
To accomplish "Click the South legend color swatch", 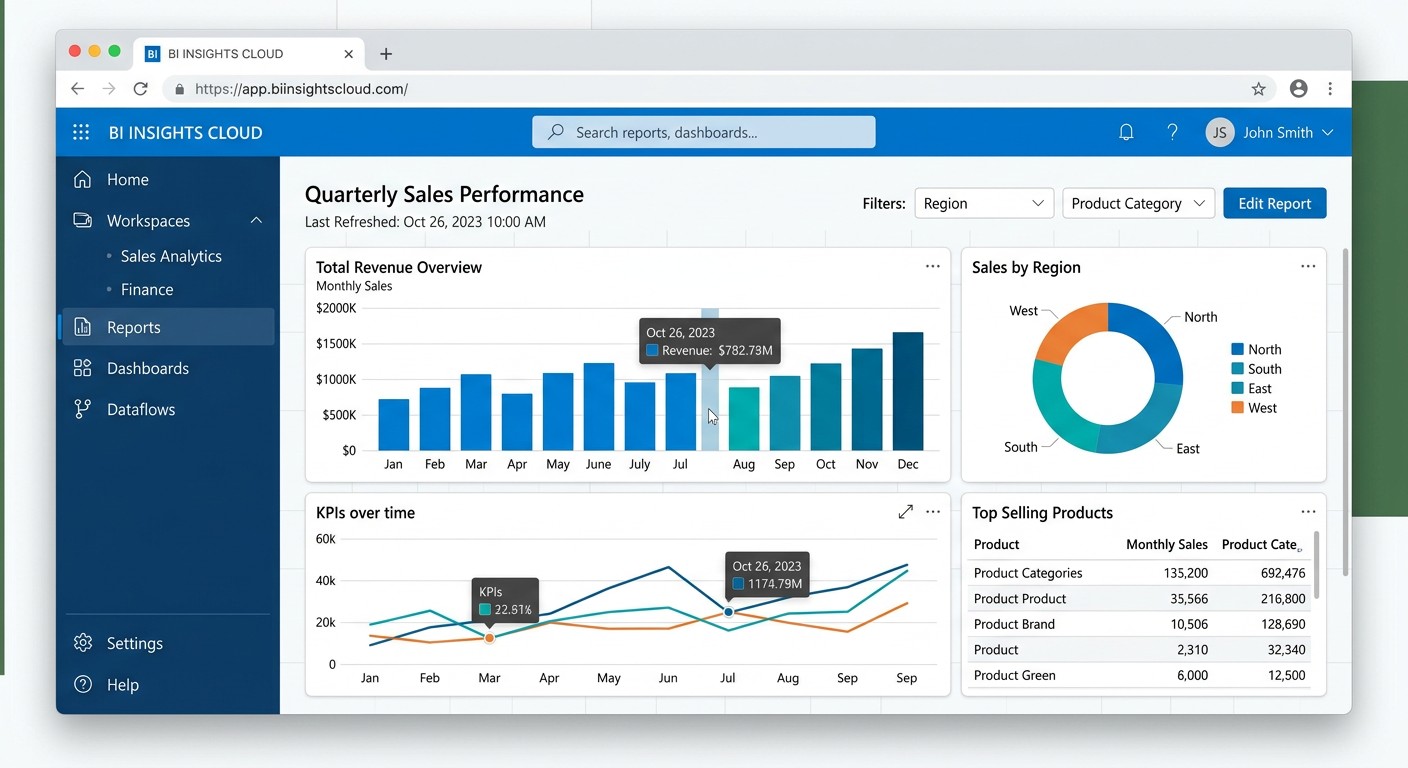I will (1237, 369).
